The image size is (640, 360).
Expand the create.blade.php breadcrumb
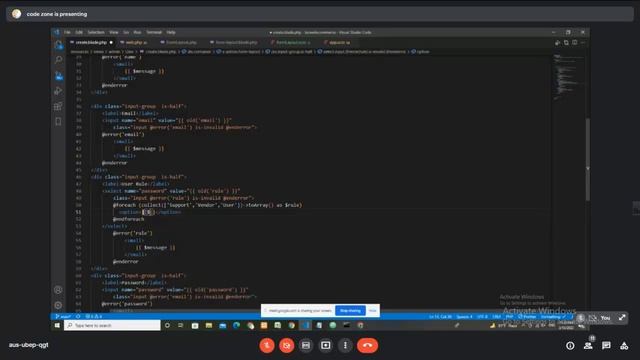pos(158,52)
